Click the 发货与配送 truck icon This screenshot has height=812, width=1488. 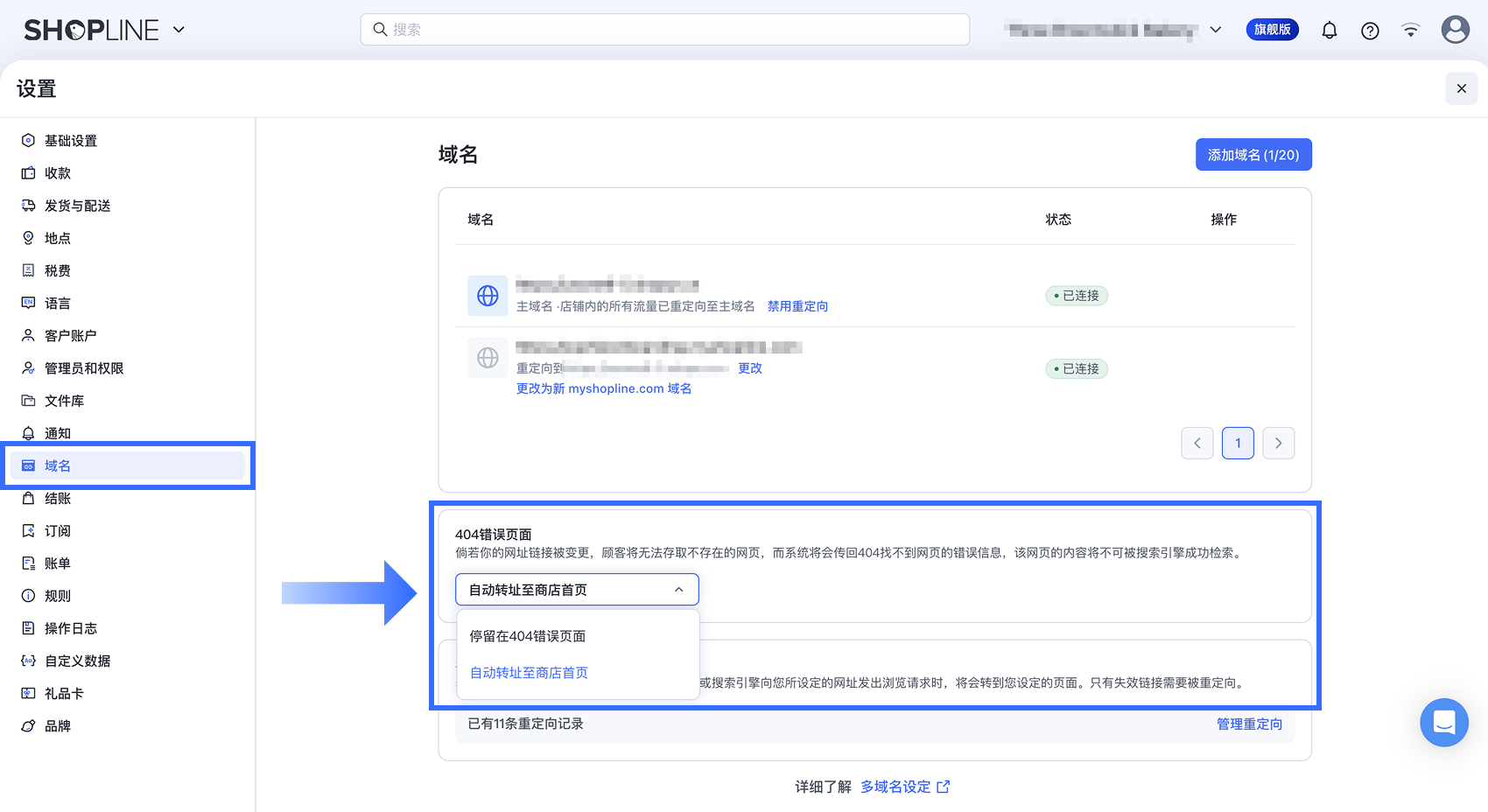pos(28,206)
